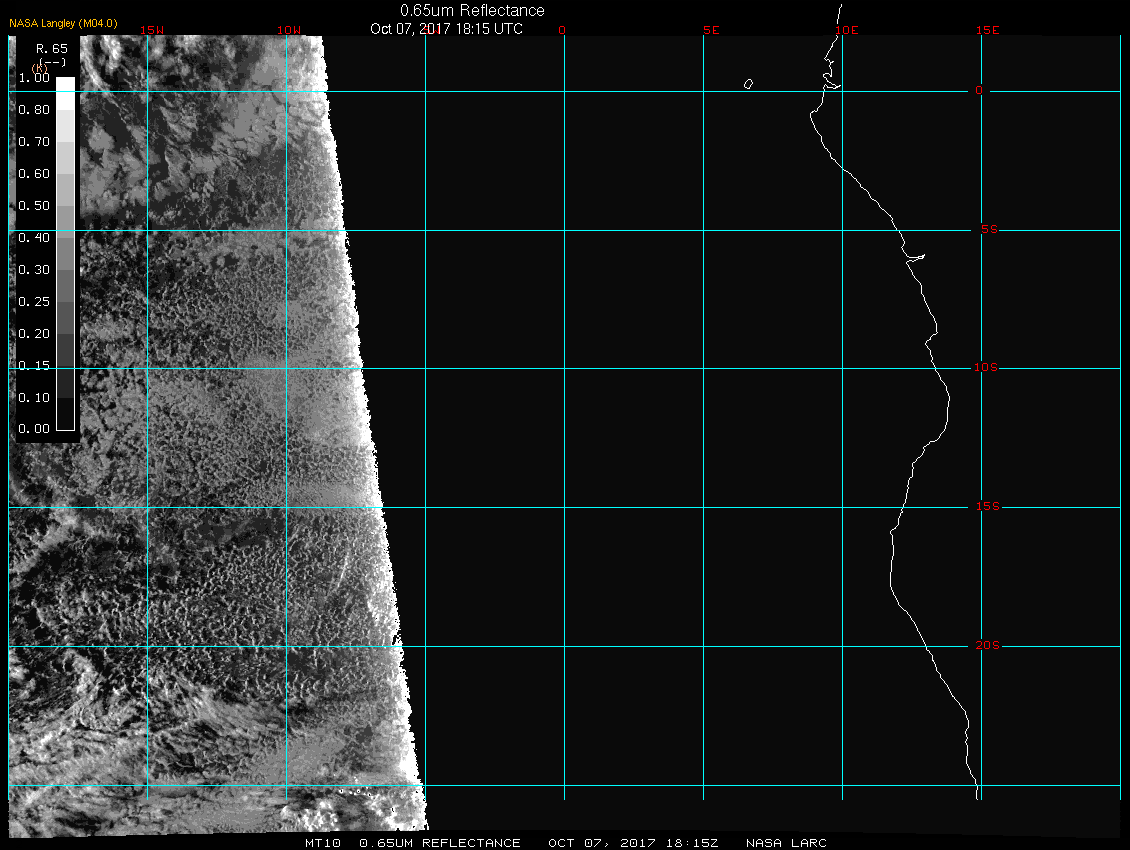The height and width of the screenshot is (850, 1130).
Task: Click the small island outline near the equator
Action: (x=748, y=84)
